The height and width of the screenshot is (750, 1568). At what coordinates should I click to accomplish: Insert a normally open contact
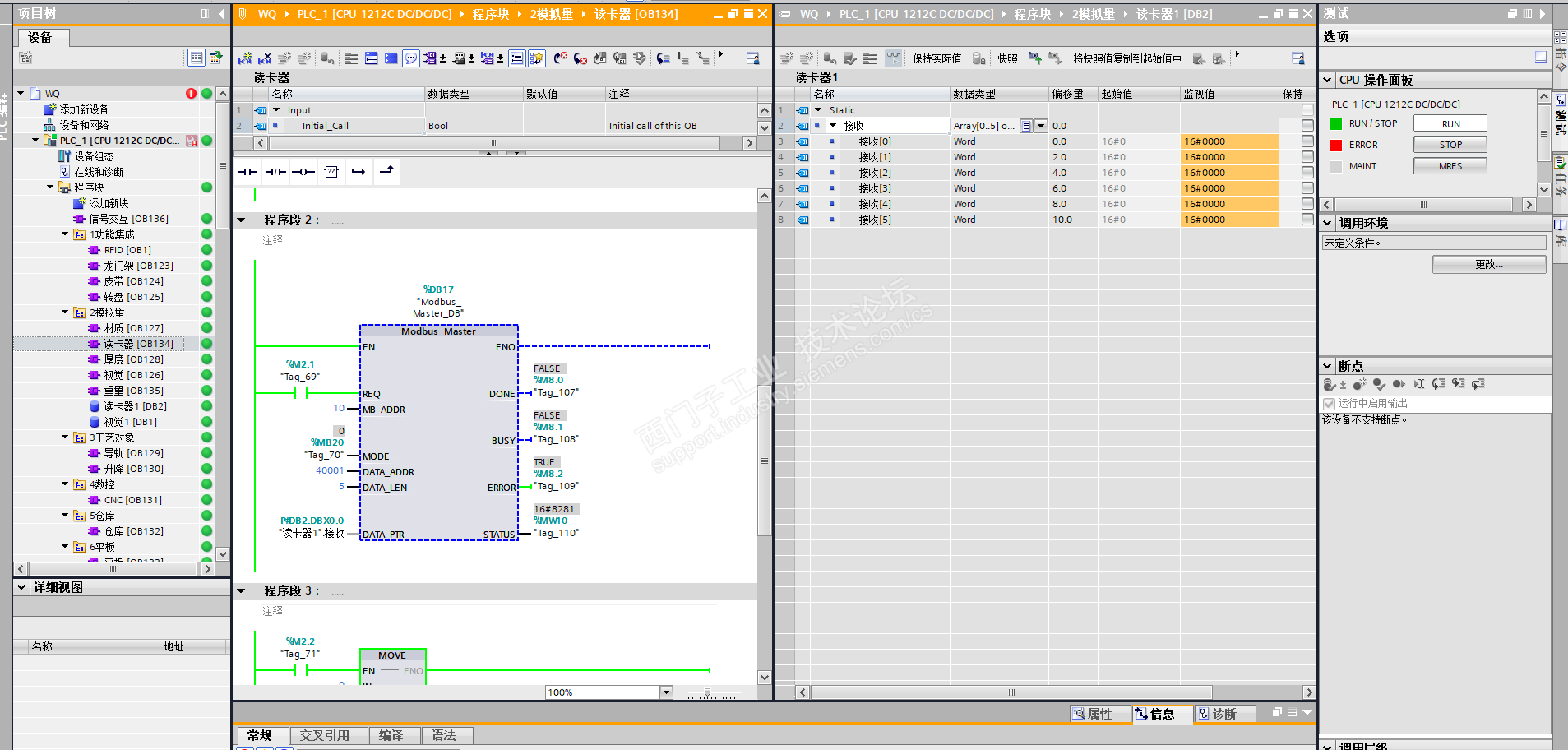[247, 172]
